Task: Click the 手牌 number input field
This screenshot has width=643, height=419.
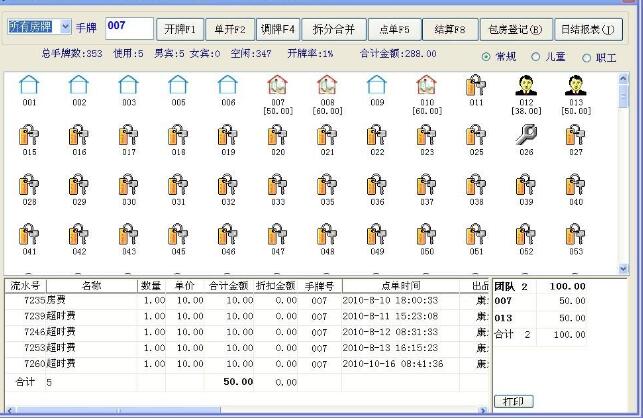Action: pos(129,27)
